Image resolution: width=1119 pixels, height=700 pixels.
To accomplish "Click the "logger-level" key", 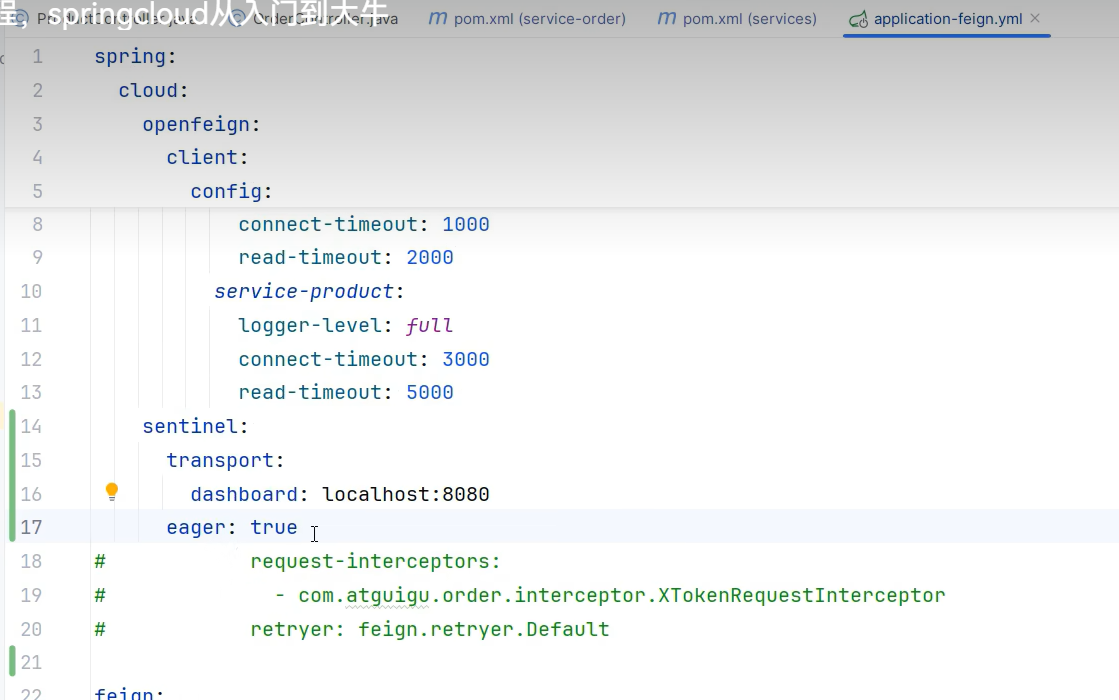I will click(310, 325).
